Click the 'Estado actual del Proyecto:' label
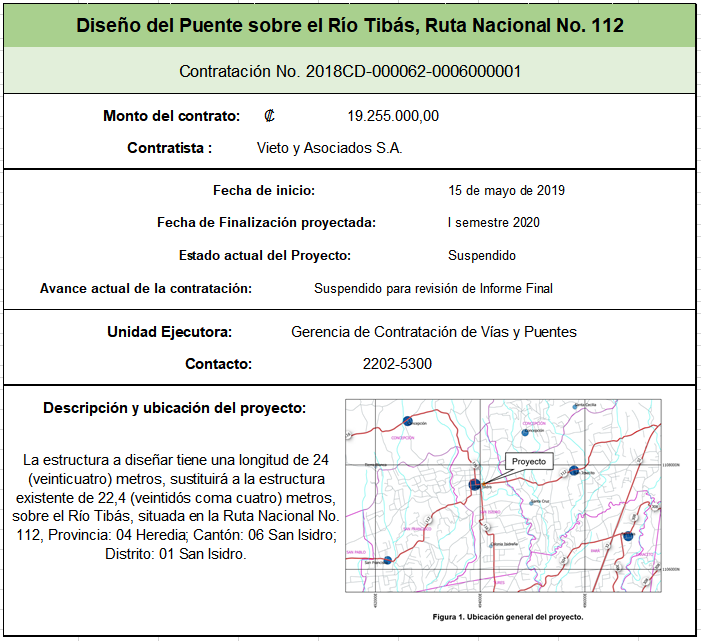The width and height of the screenshot is (701, 641). tap(265, 256)
